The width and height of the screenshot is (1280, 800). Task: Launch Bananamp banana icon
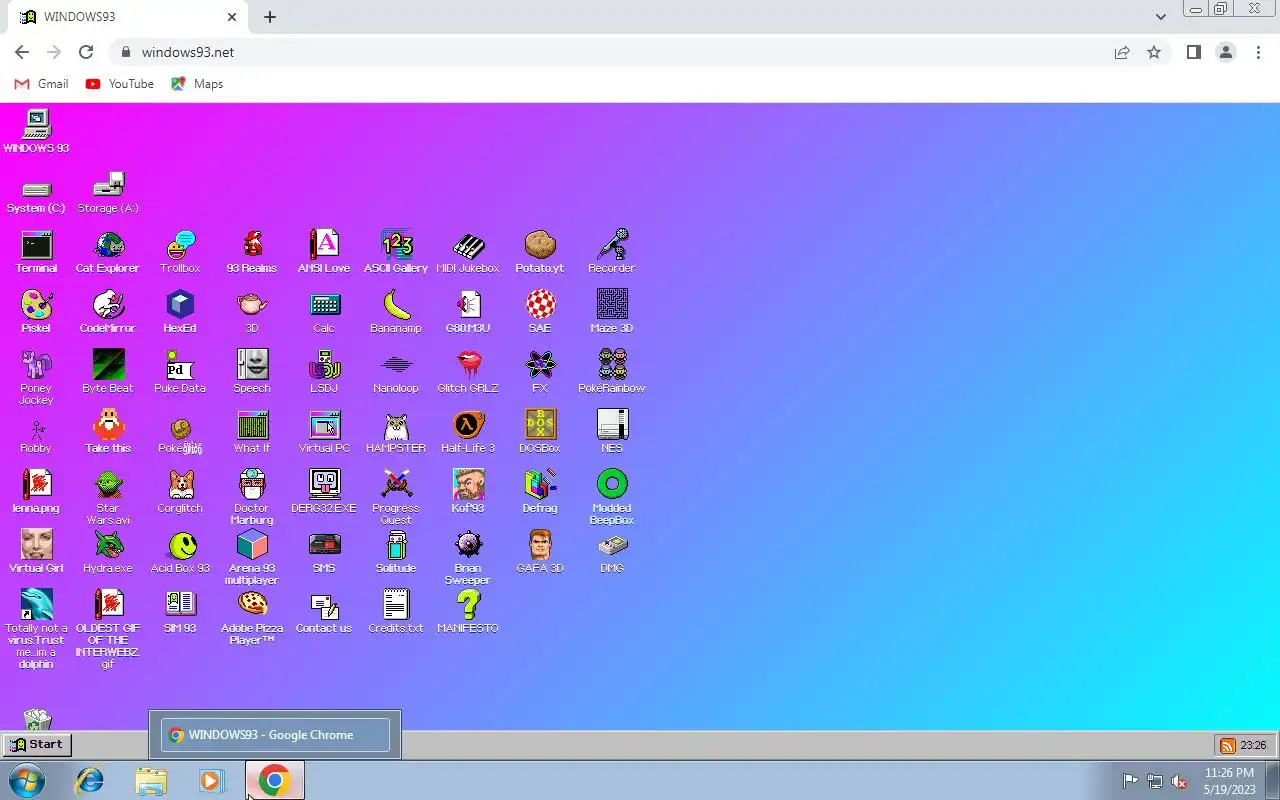396,305
